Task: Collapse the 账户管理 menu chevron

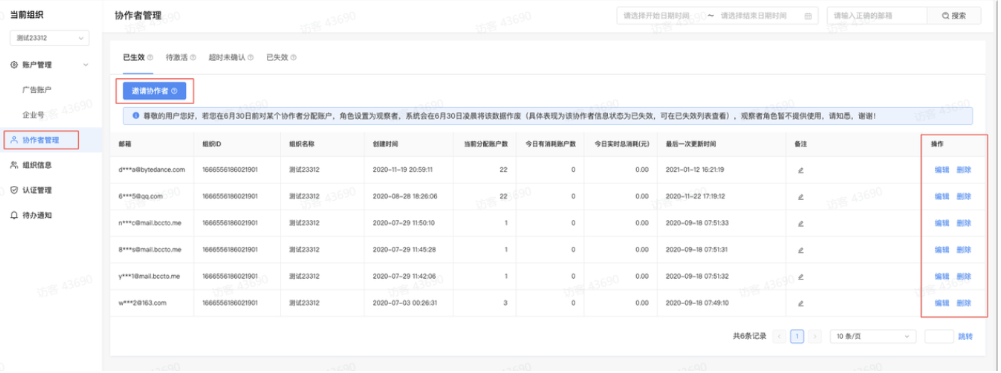Action: tap(86, 65)
